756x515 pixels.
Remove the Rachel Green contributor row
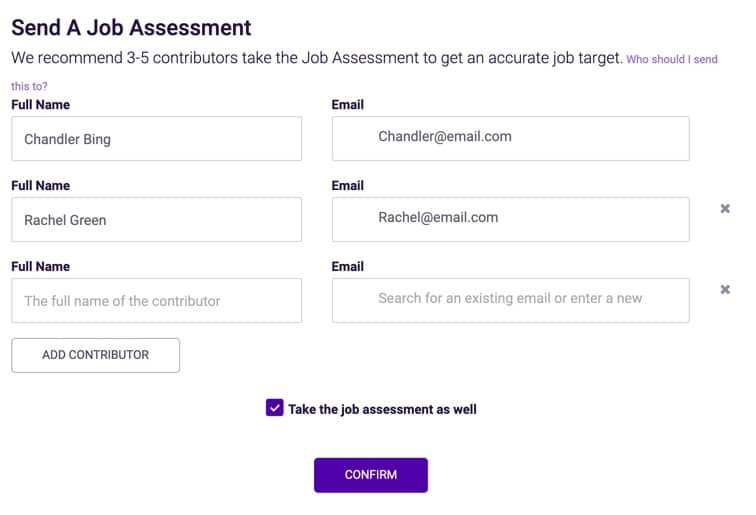(725, 208)
